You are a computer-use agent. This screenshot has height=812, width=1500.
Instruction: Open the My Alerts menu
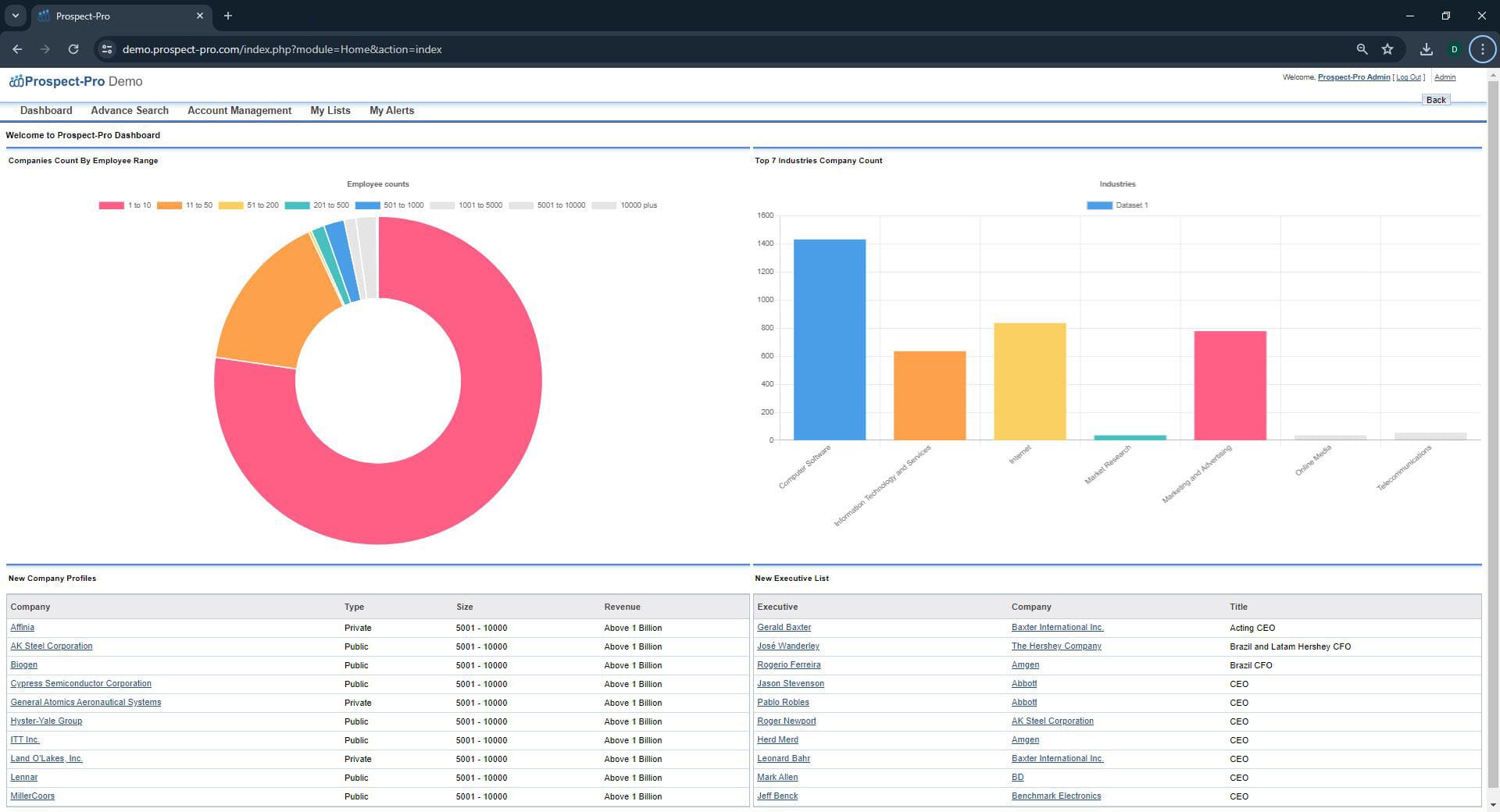pos(392,111)
